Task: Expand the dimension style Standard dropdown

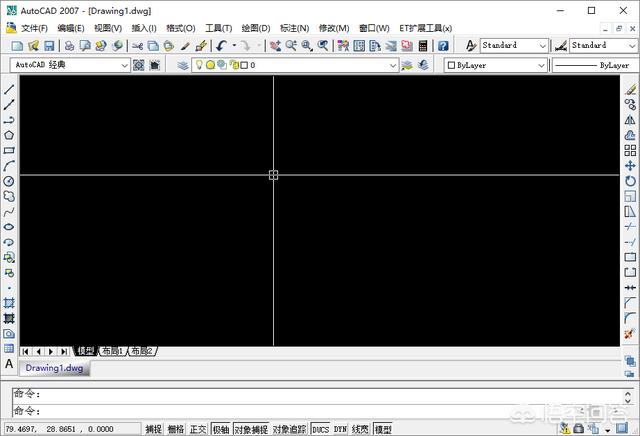Action: pos(632,45)
